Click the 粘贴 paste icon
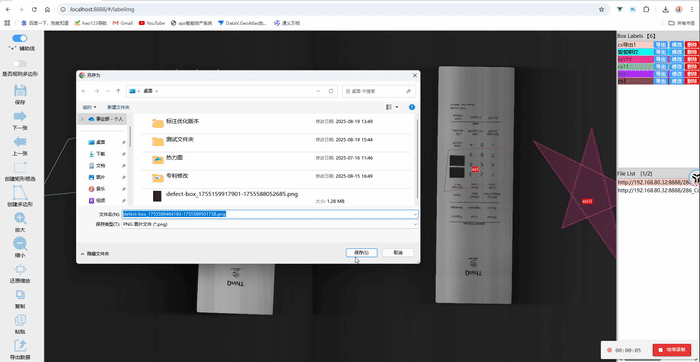This screenshot has height=362, width=700. pos(20,320)
